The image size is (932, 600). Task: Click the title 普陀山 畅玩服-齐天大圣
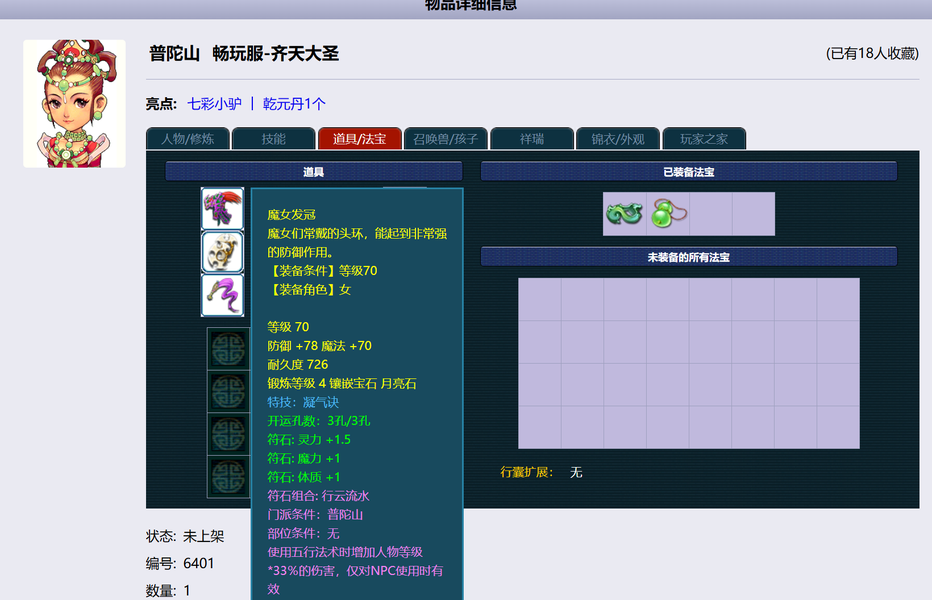244,54
